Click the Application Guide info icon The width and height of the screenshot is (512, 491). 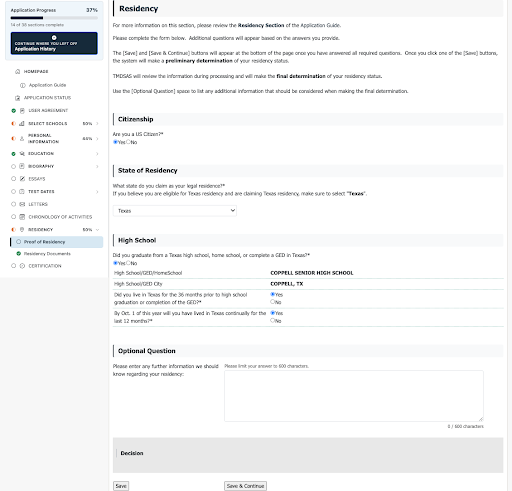click(23, 85)
